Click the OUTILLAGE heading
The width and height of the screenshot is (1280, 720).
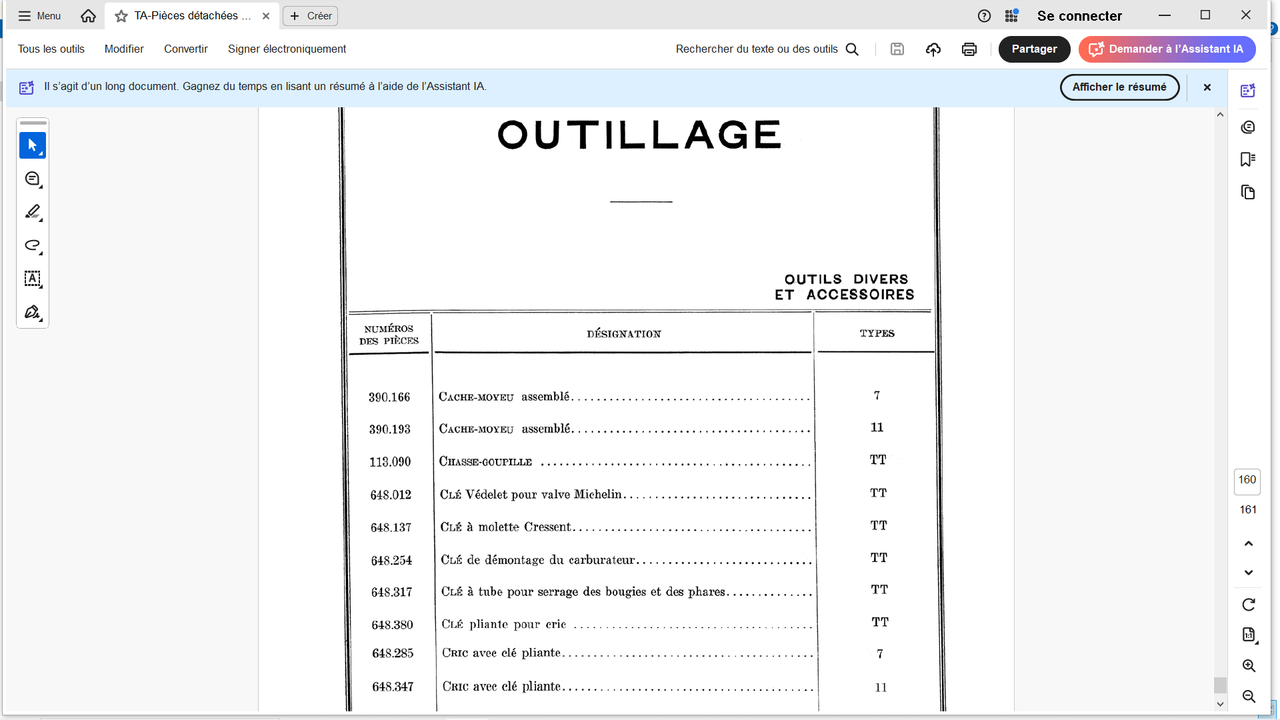pyautogui.click(x=640, y=134)
